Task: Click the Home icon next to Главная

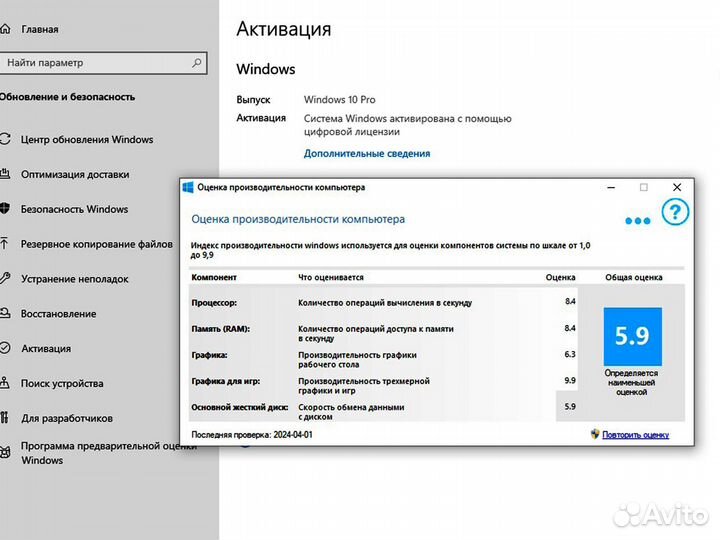Action: tap(5, 30)
